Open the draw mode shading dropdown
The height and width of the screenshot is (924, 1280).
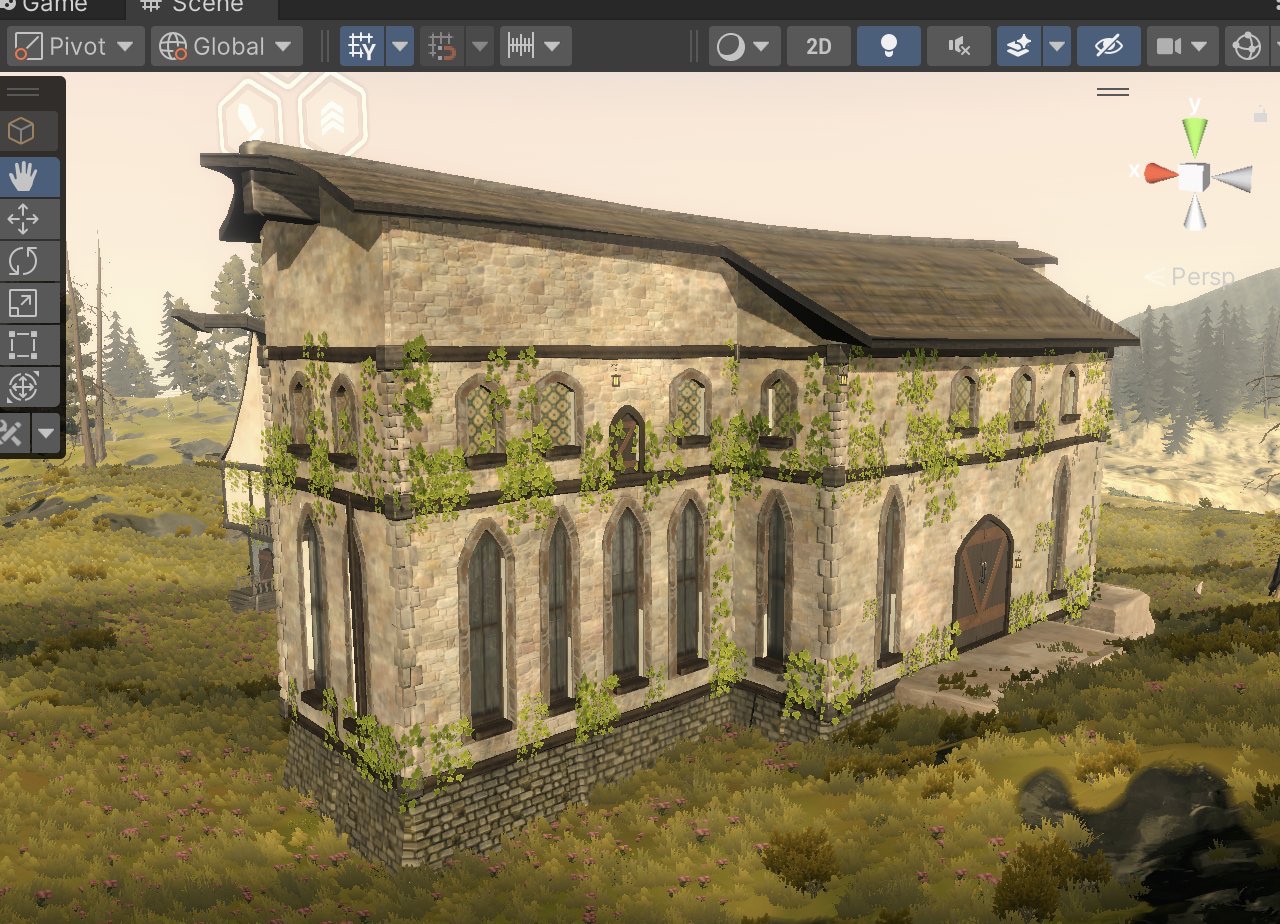[744, 47]
